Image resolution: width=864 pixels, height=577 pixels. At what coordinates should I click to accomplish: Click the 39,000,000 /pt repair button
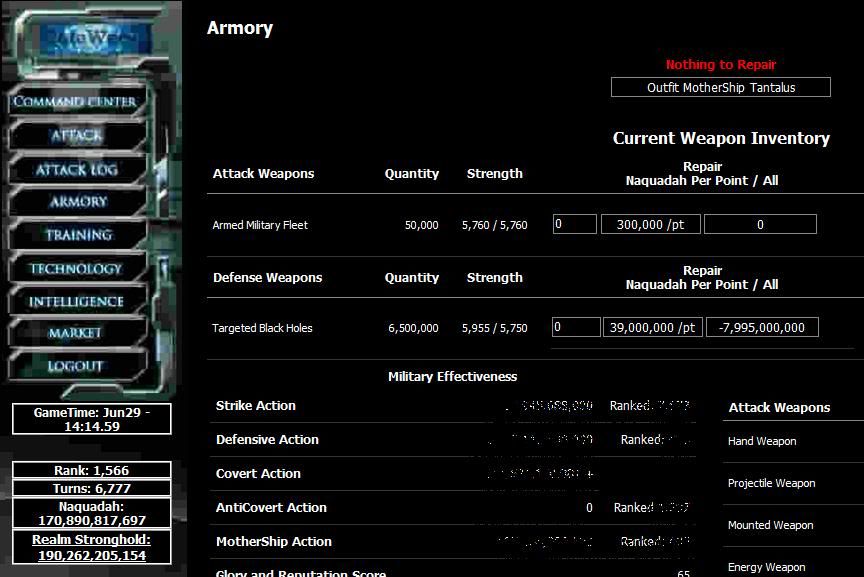(x=652, y=328)
